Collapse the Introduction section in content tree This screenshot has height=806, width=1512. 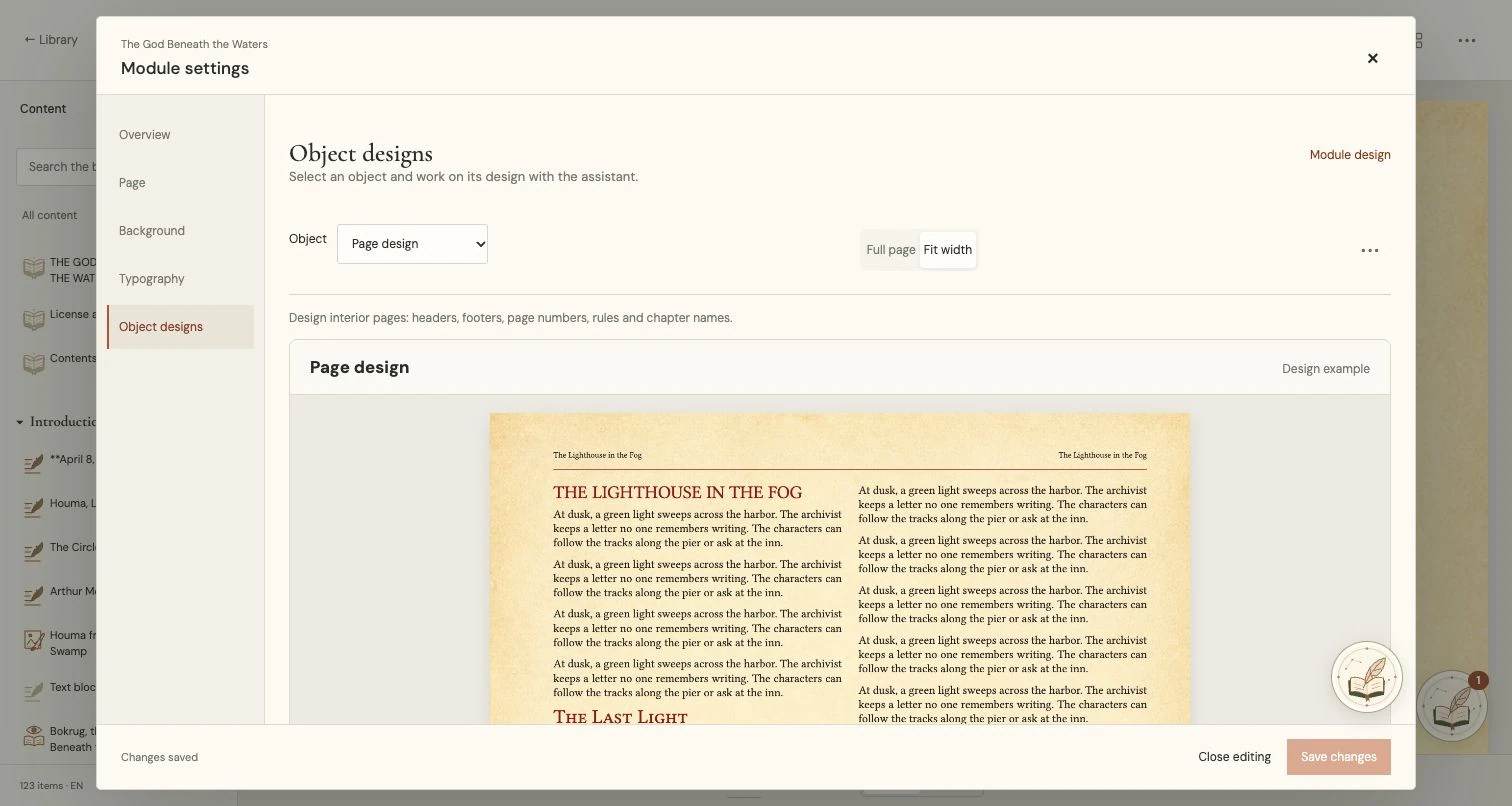(x=19, y=422)
